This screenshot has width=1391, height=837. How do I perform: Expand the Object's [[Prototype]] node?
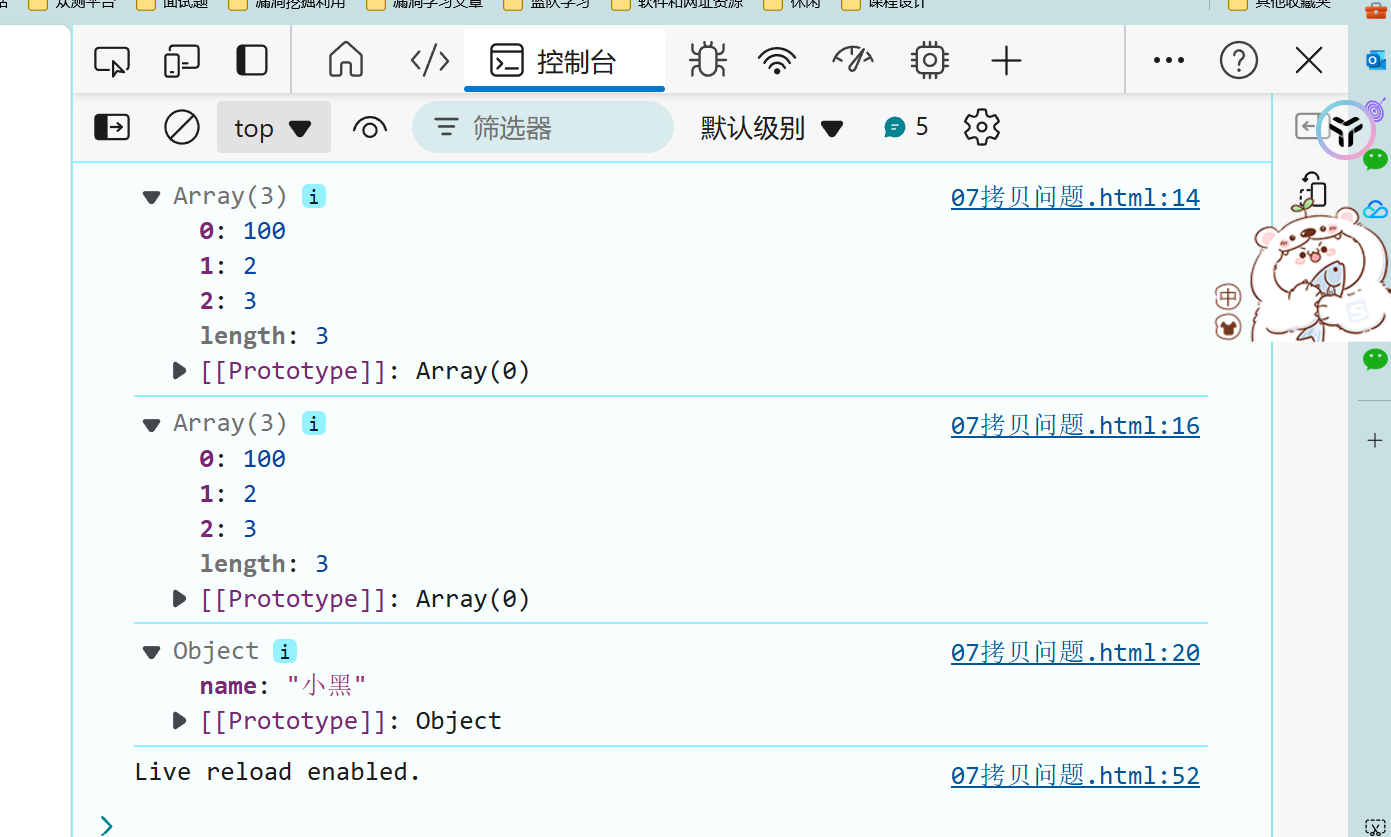(180, 721)
